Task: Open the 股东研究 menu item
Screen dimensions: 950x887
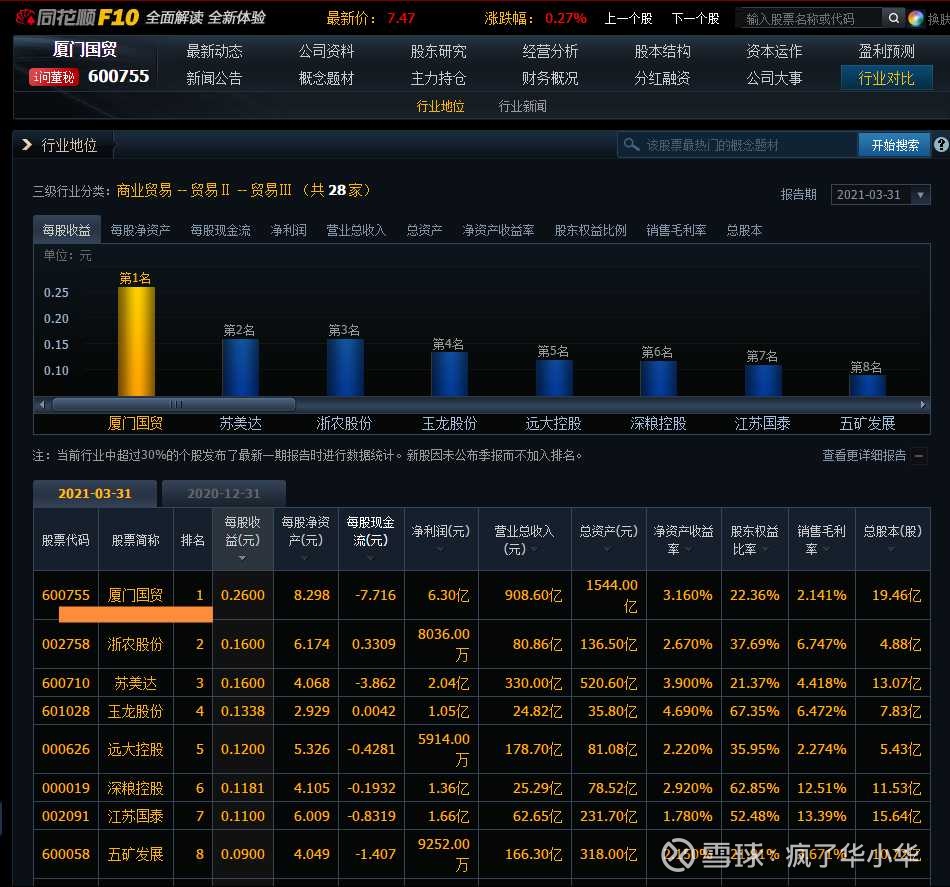Action: point(438,51)
